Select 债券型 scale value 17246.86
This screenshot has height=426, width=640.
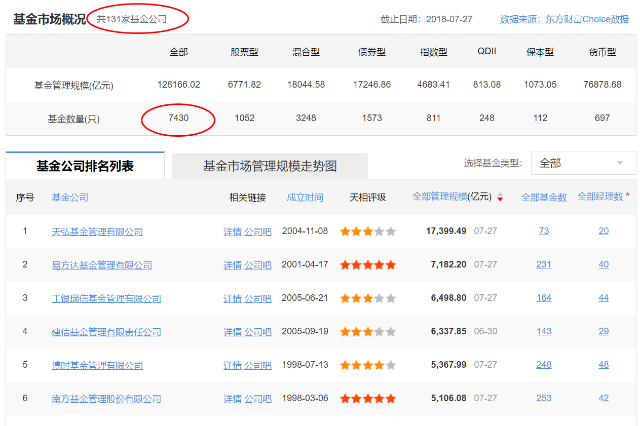372,84
